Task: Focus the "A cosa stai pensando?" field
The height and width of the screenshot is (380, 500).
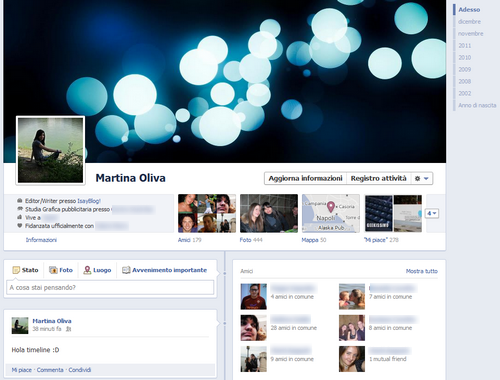Action: [110, 287]
